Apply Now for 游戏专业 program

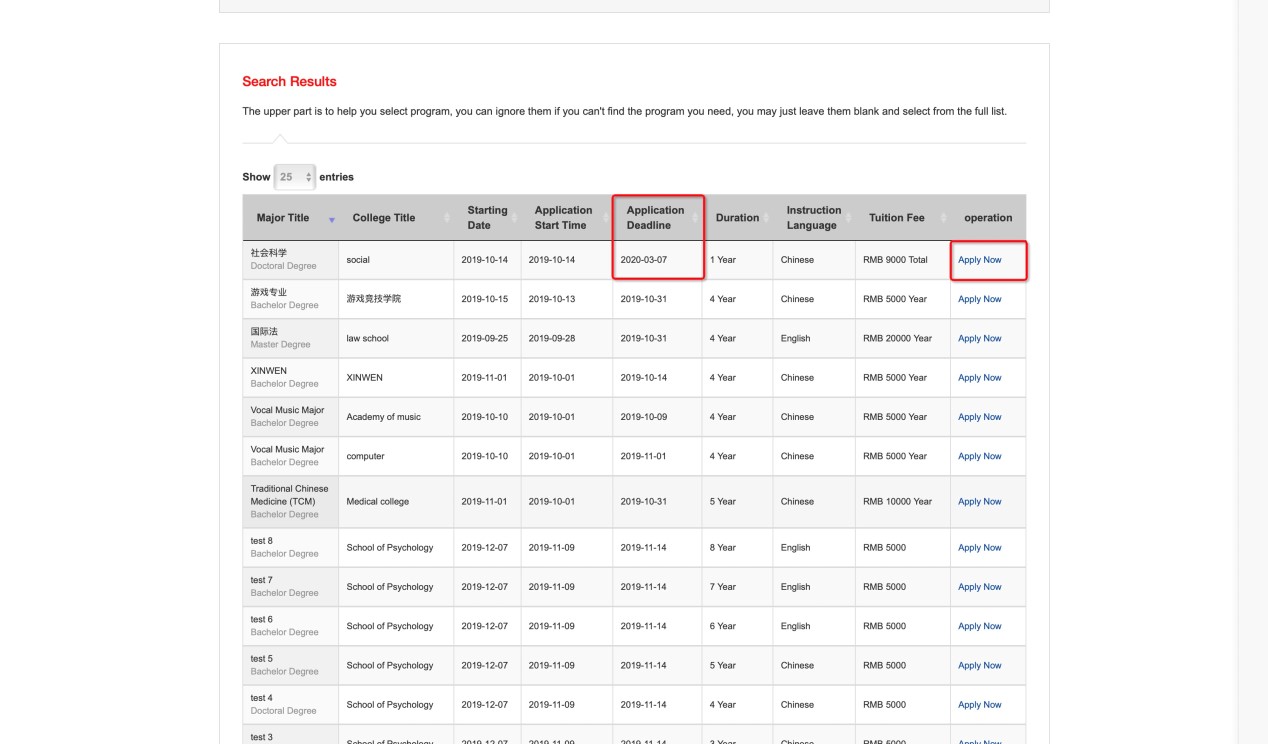979,299
